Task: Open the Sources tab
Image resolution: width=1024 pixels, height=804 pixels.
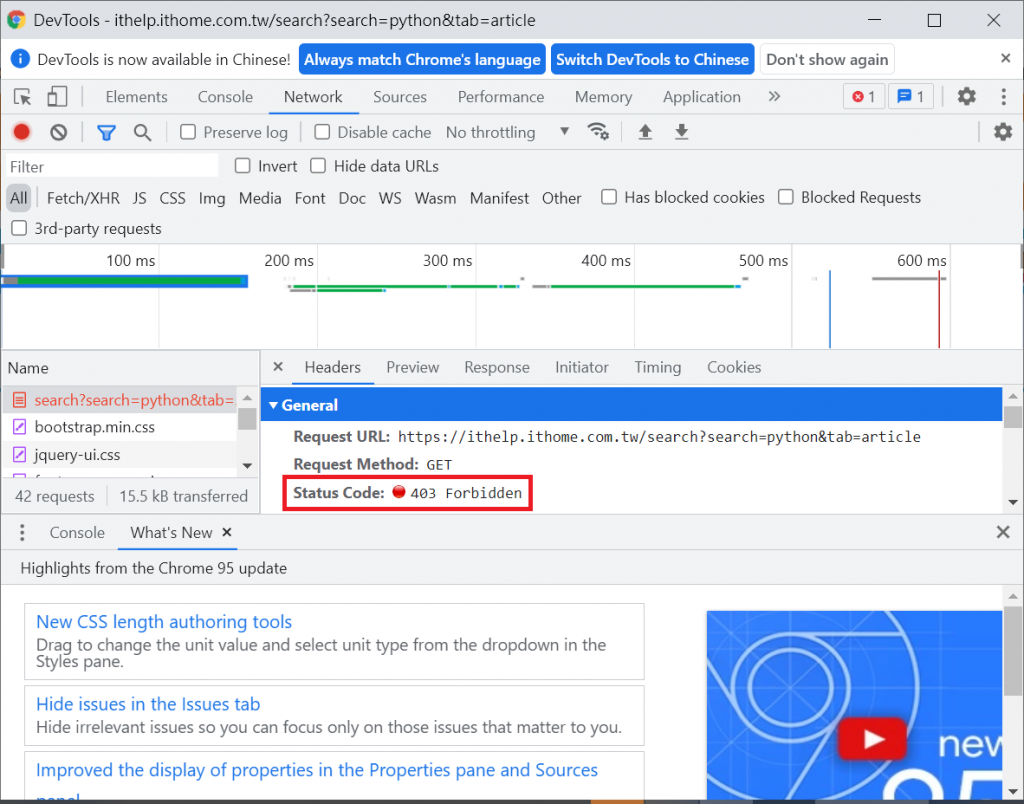Action: 400,97
